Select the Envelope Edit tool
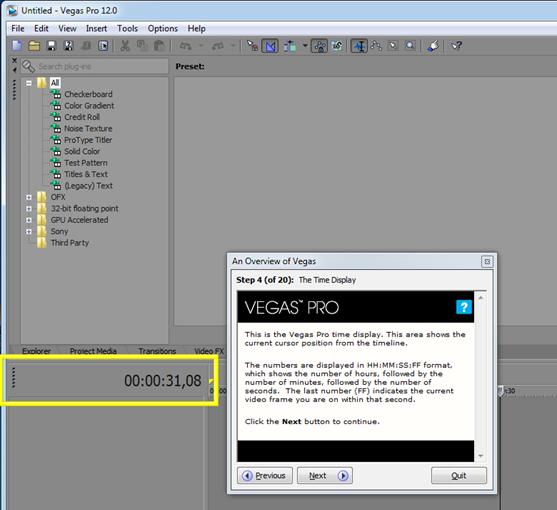This screenshot has height=510, width=557. click(376, 46)
